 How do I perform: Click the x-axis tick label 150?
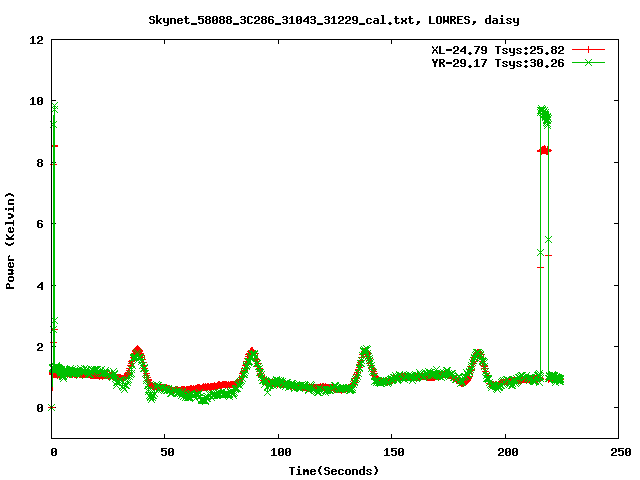pyautogui.click(x=394, y=452)
